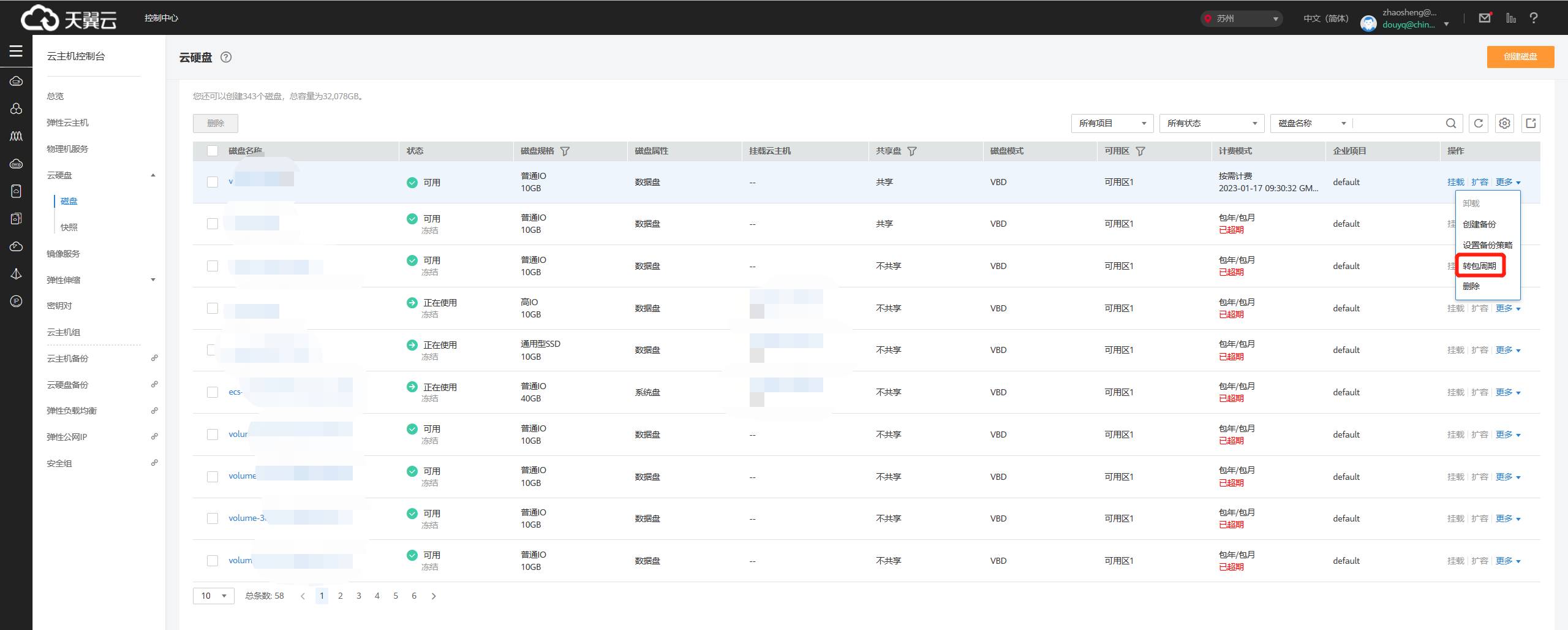Click the search magnifier icon
This screenshot has width=1568, height=630.
click(1450, 123)
